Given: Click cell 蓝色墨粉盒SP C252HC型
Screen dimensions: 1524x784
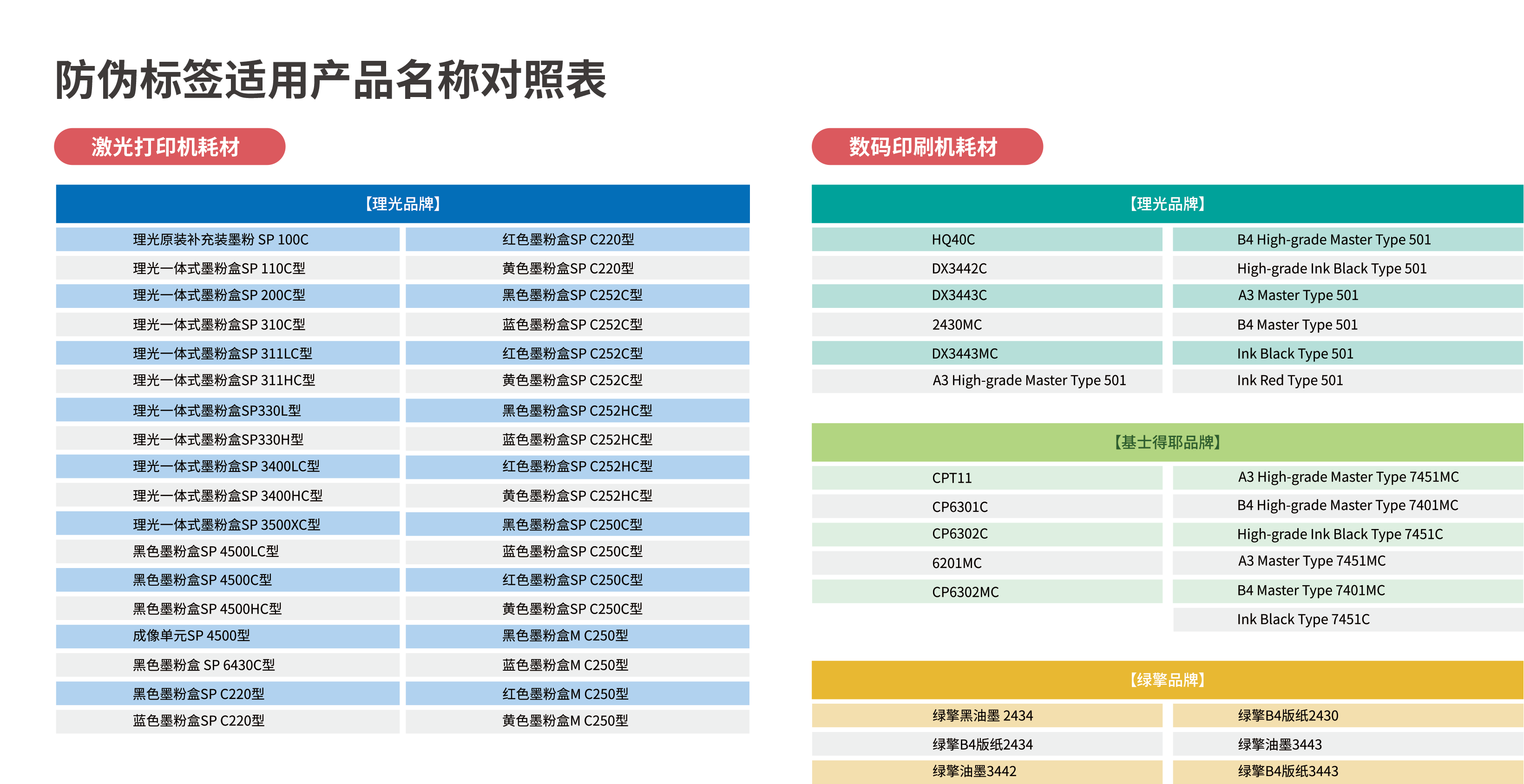Looking at the screenshot, I should point(578,439).
